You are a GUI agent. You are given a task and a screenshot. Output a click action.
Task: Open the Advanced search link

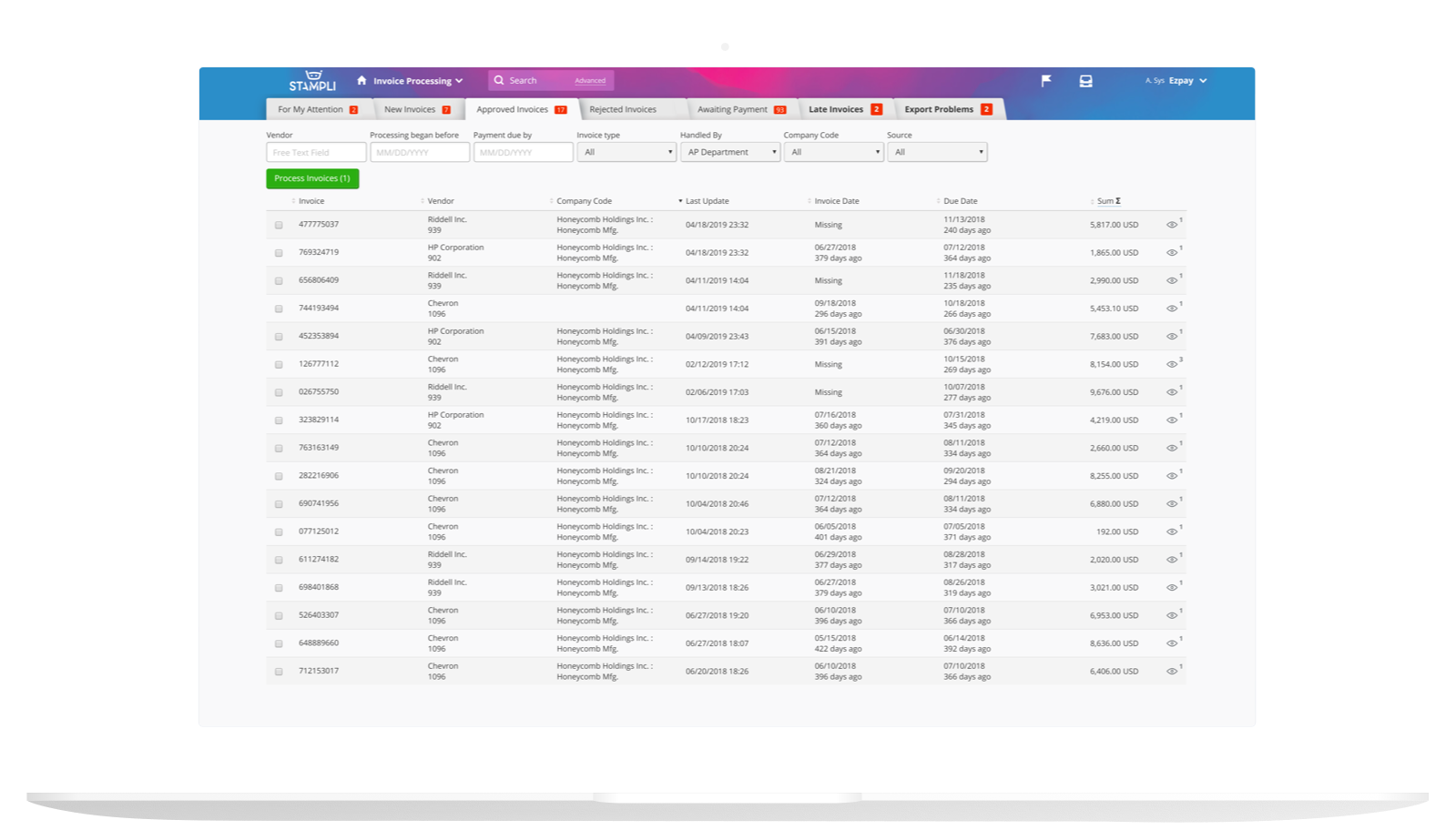590,81
